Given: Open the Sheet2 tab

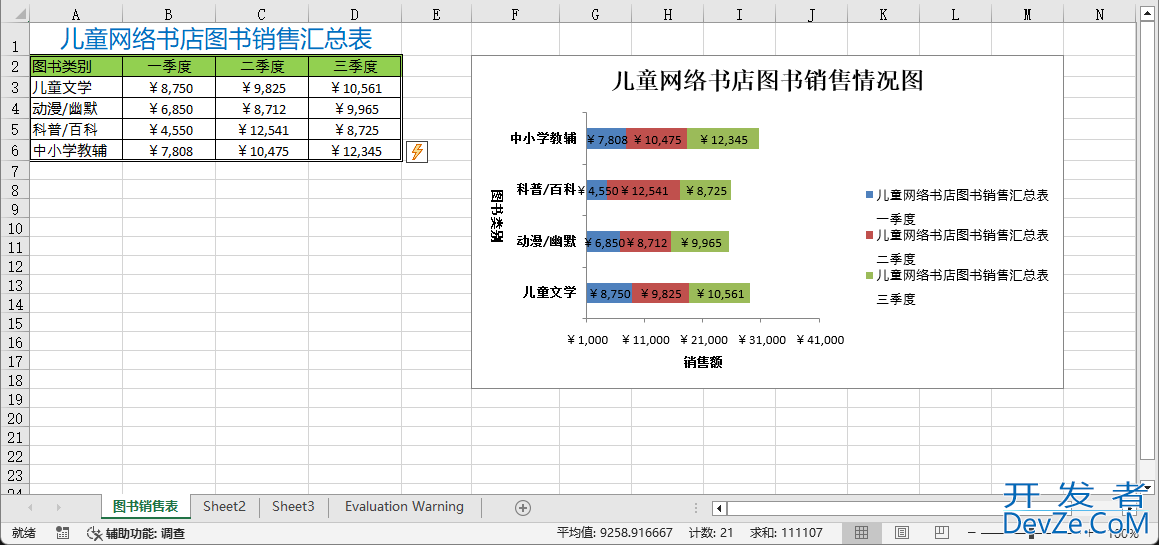Looking at the screenshot, I should 225,507.
